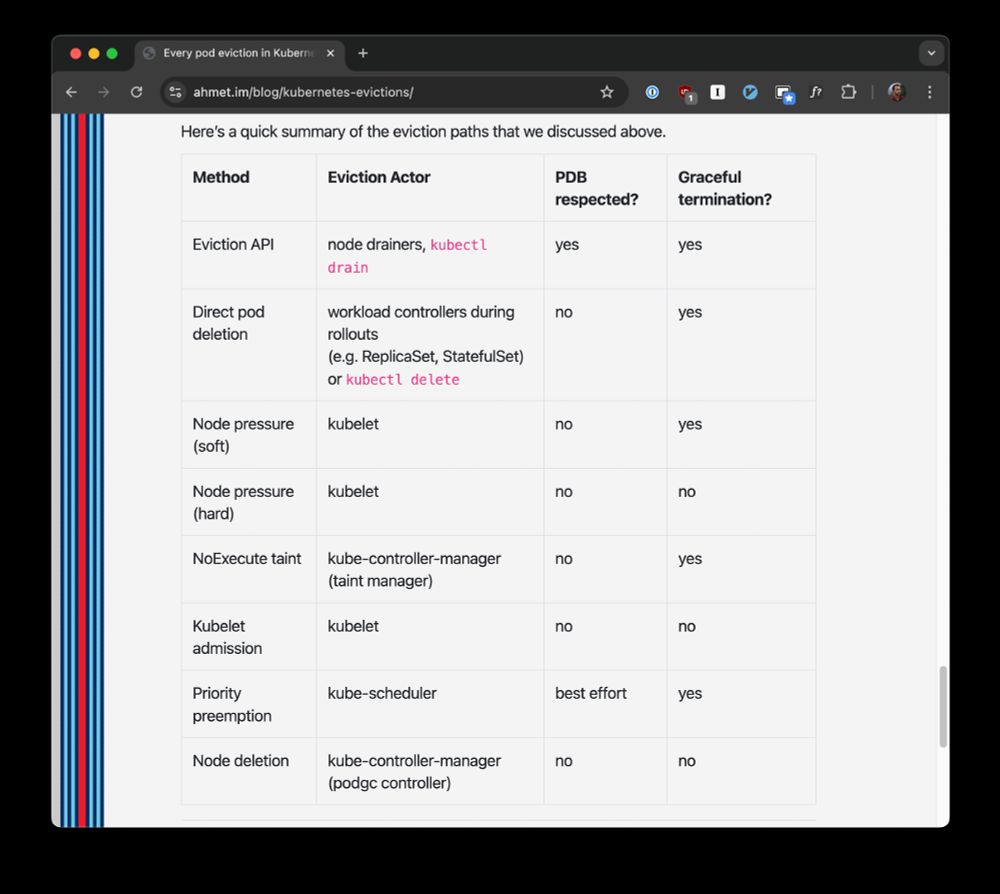This screenshot has height=894, width=1000.
Task: Click the page vertical scrollbar thumb
Action: click(943, 707)
